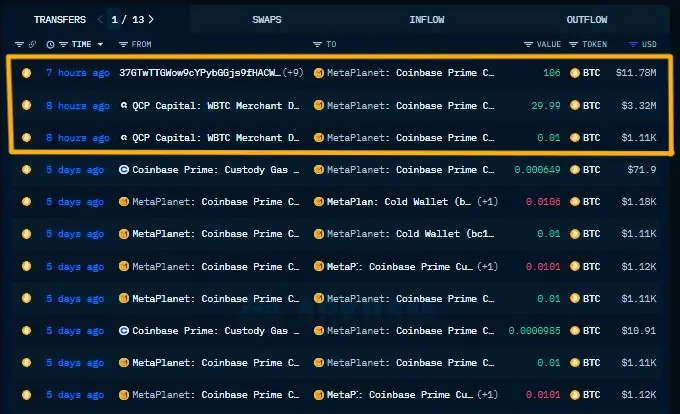
Task: Click MetaPlanet recipient in $3.32M row
Action: tap(410, 106)
